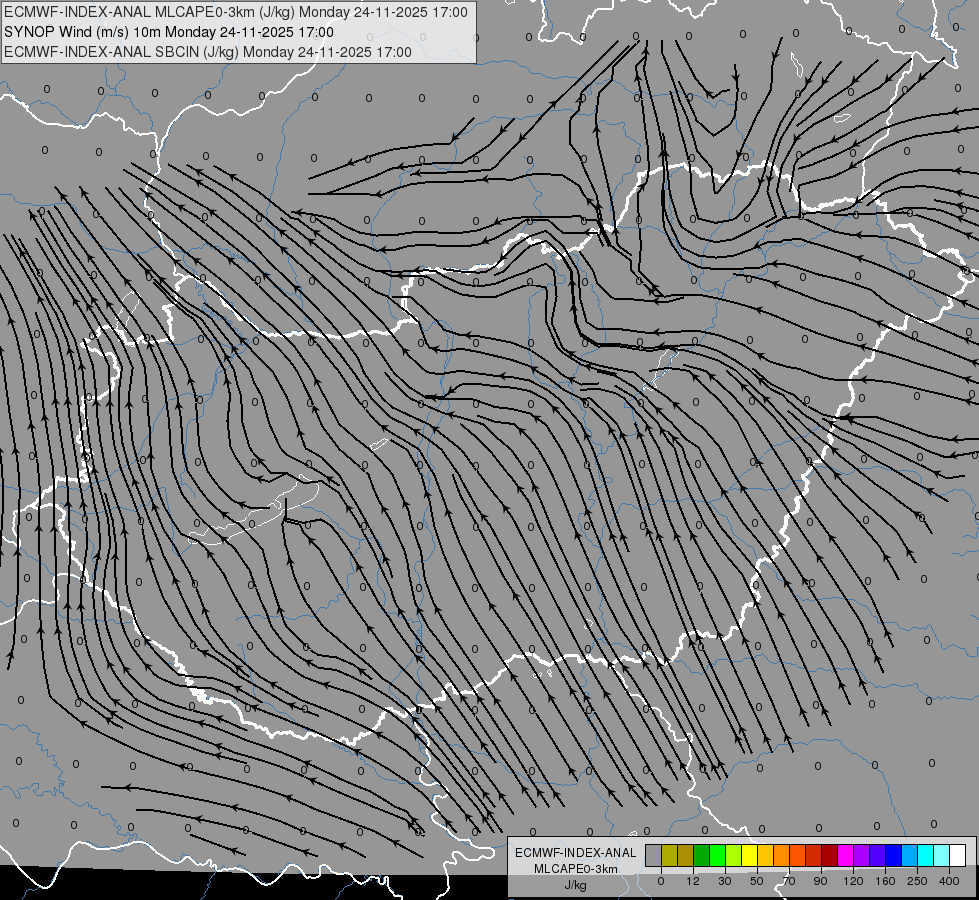979x900 pixels.
Task: Click the legend label MLCAPE0-3km
Action: [576, 869]
